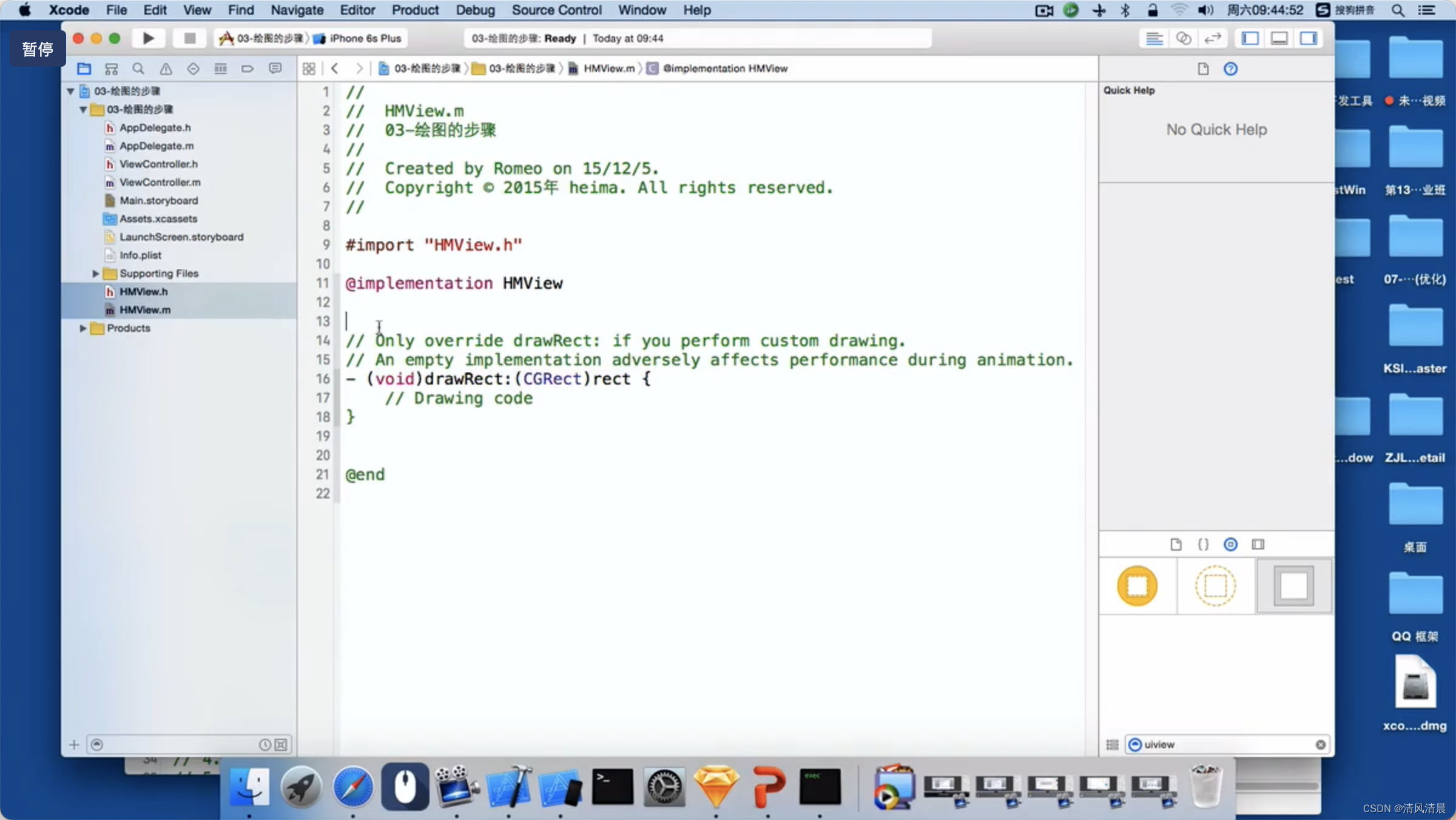Stop the running scheme
This screenshot has height=820, width=1456.
click(190, 38)
